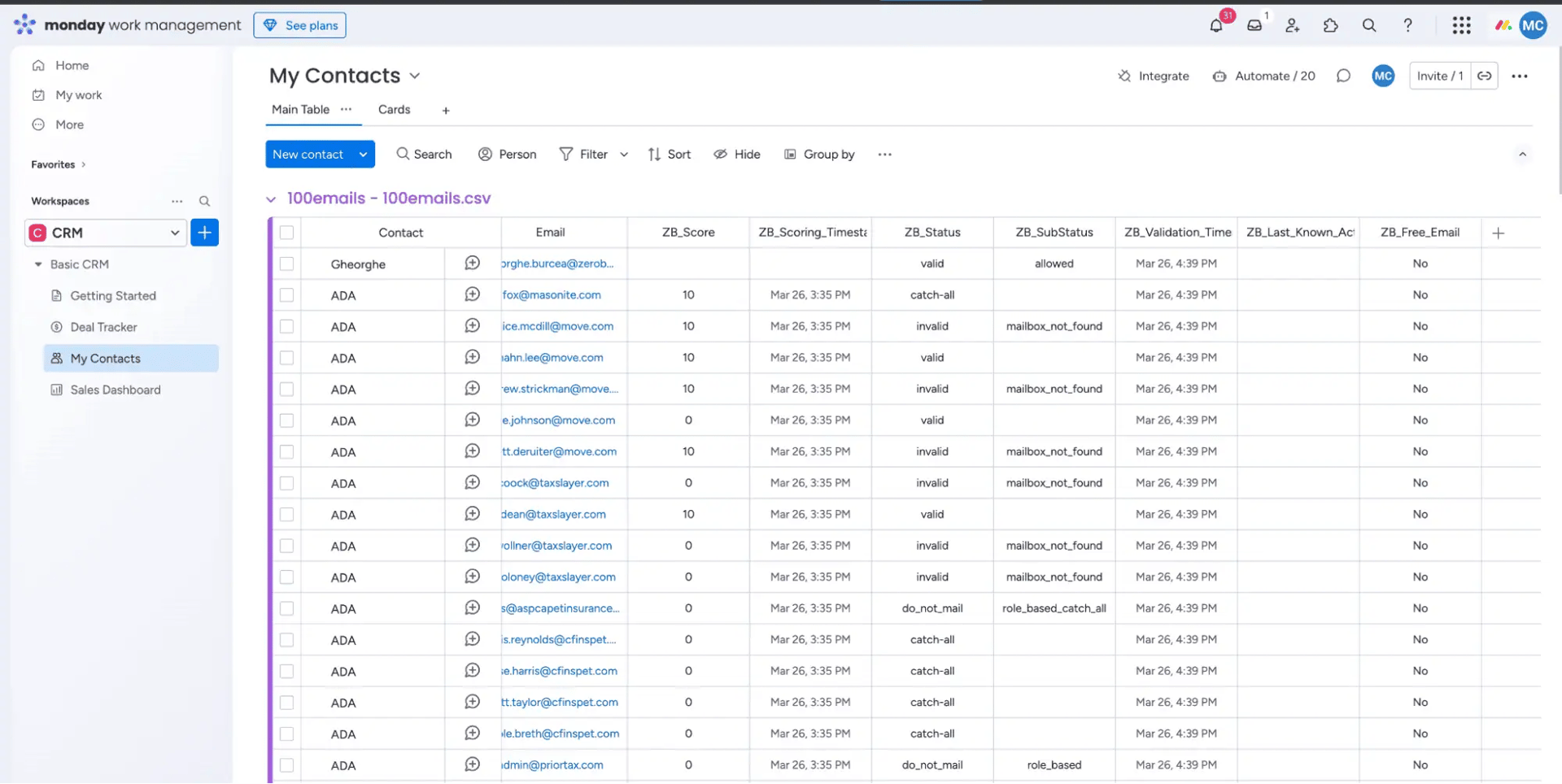
Task: Open the New contact dropdown arrow
Action: pos(363,154)
